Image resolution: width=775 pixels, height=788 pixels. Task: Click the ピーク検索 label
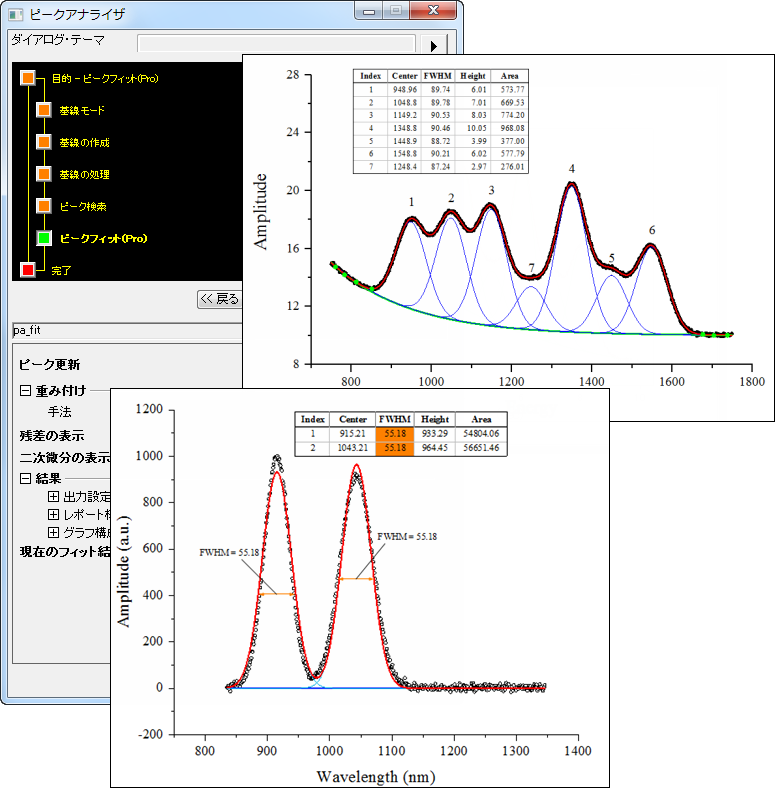pos(83,207)
